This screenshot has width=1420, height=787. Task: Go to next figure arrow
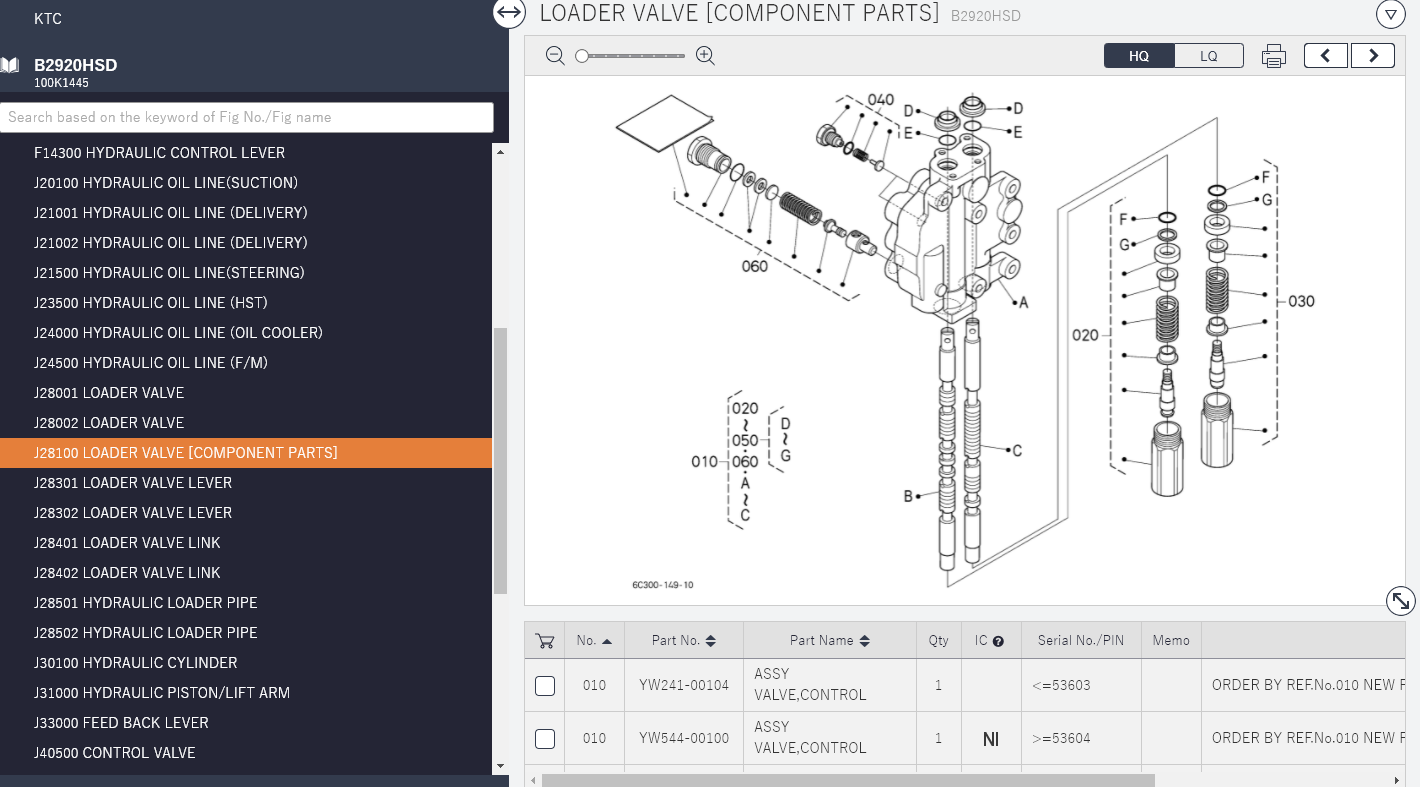(1373, 56)
